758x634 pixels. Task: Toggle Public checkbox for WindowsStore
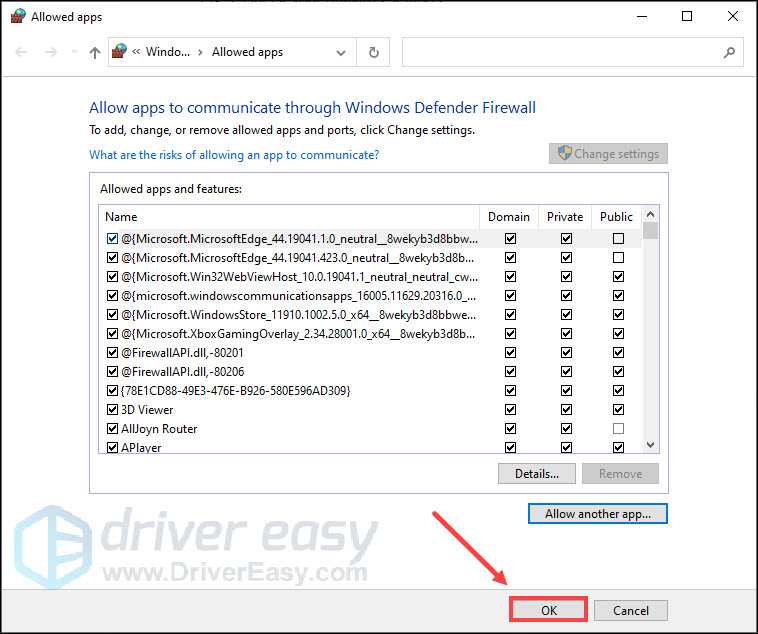pyautogui.click(x=618, y=315)
